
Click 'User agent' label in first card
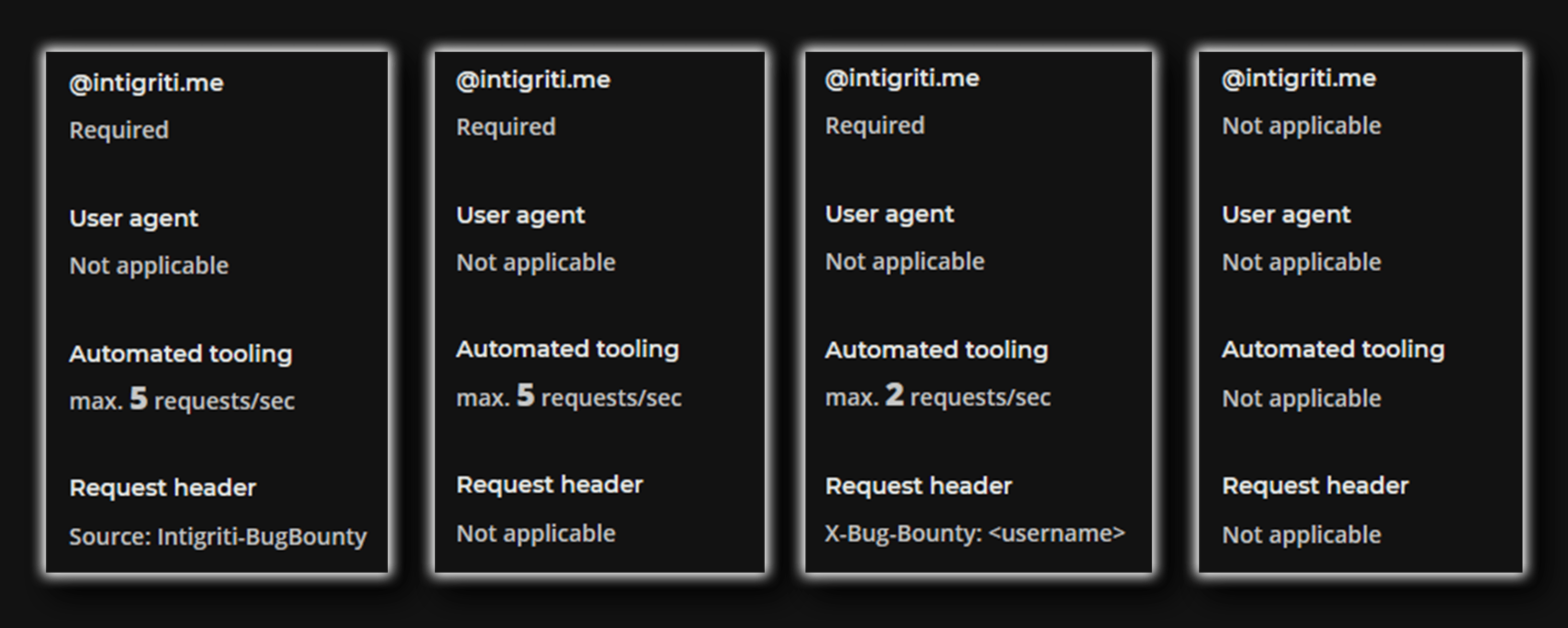tap(134, 219)
